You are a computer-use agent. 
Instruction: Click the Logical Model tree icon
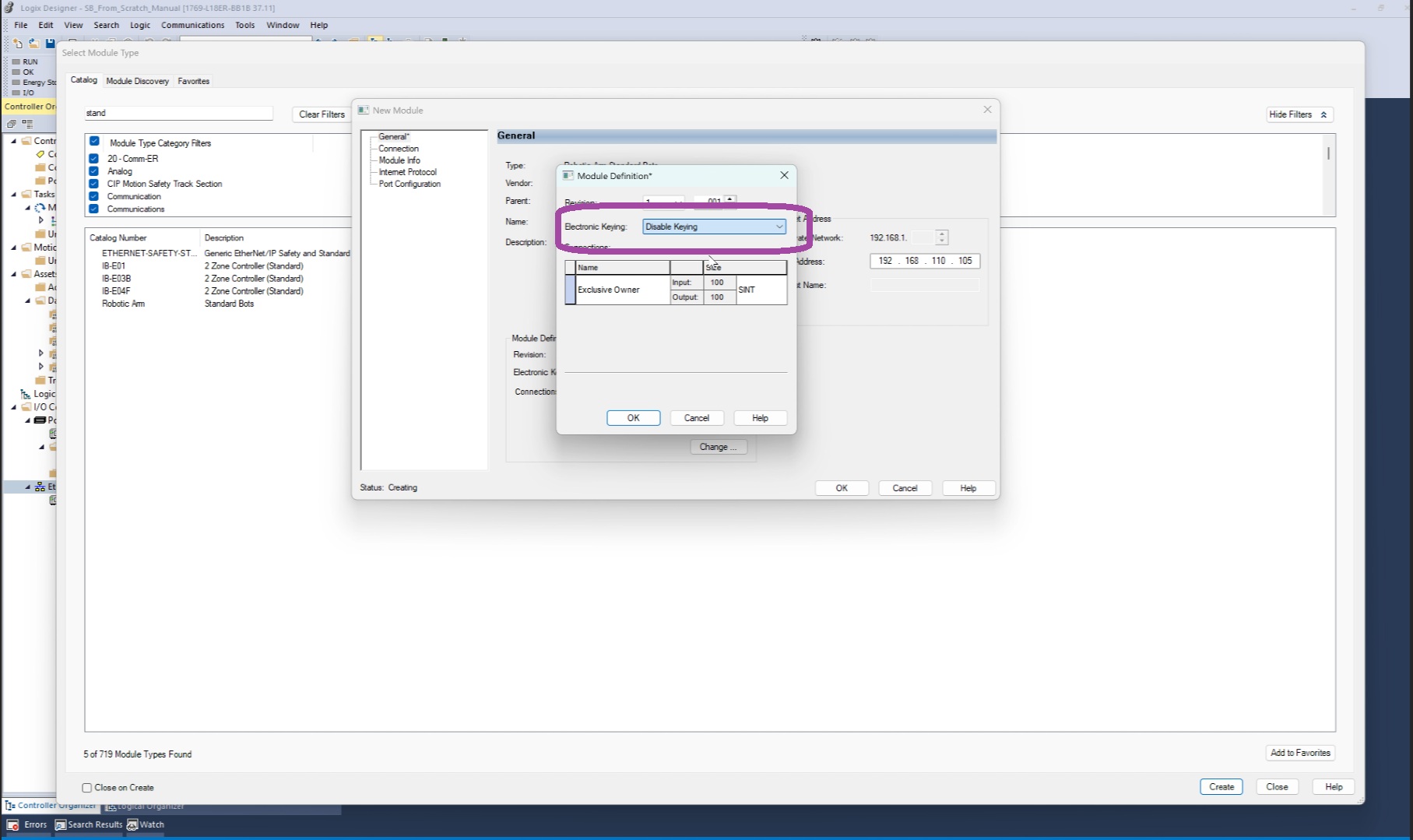coord(26,394)
